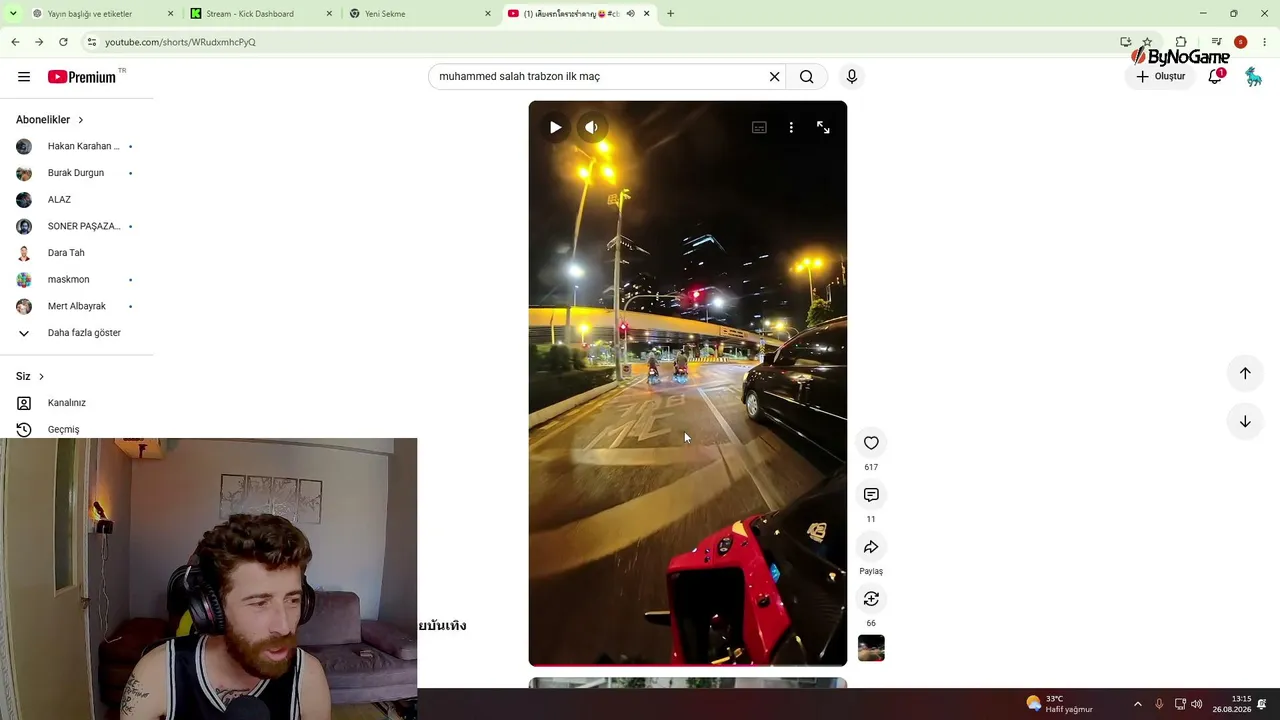Open clock and date 13:15
The width and height of the screenshot is (1280, 720).
tap(1232, 704)
